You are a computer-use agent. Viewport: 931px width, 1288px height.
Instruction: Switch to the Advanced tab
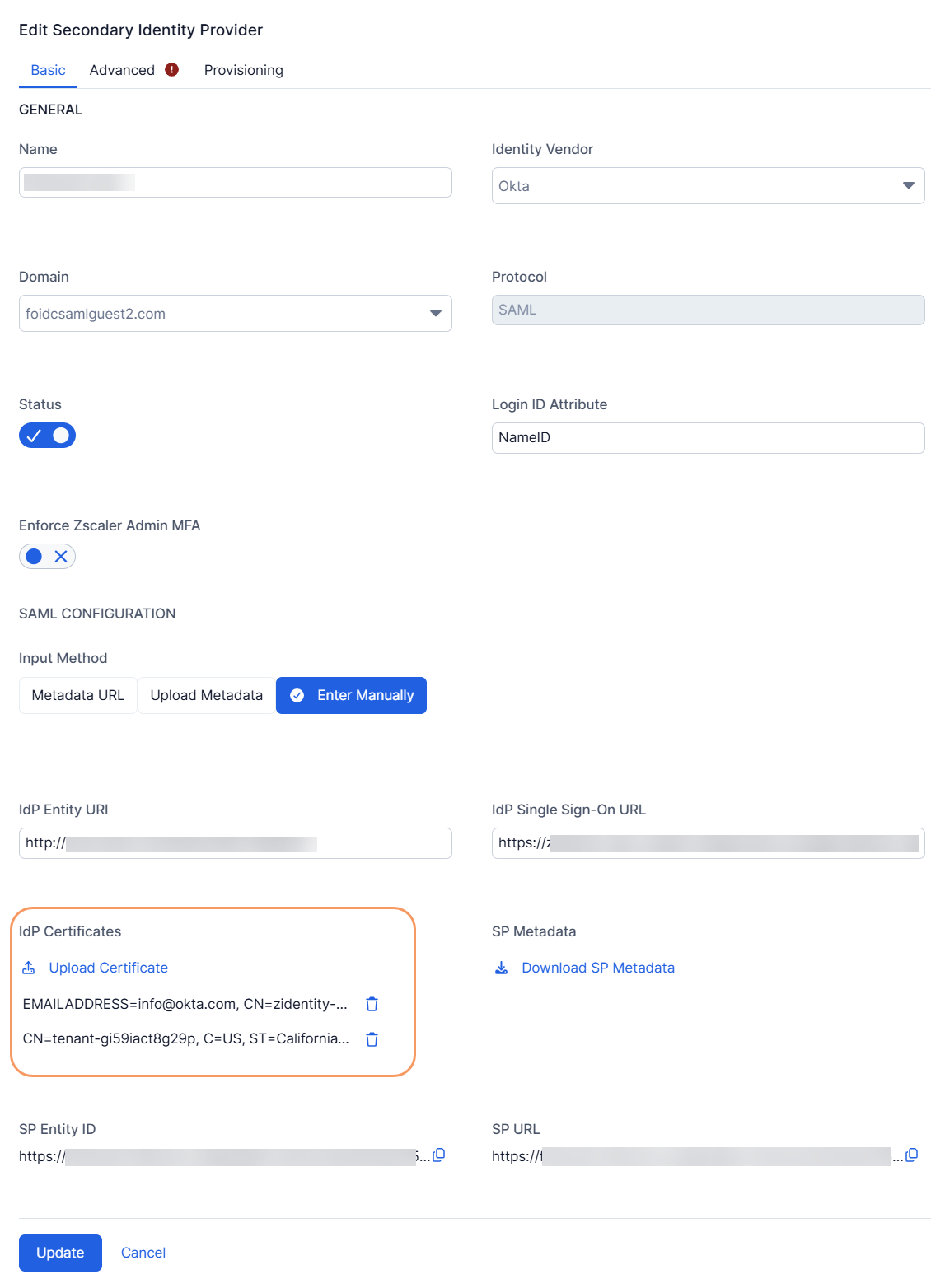point(122,70)
